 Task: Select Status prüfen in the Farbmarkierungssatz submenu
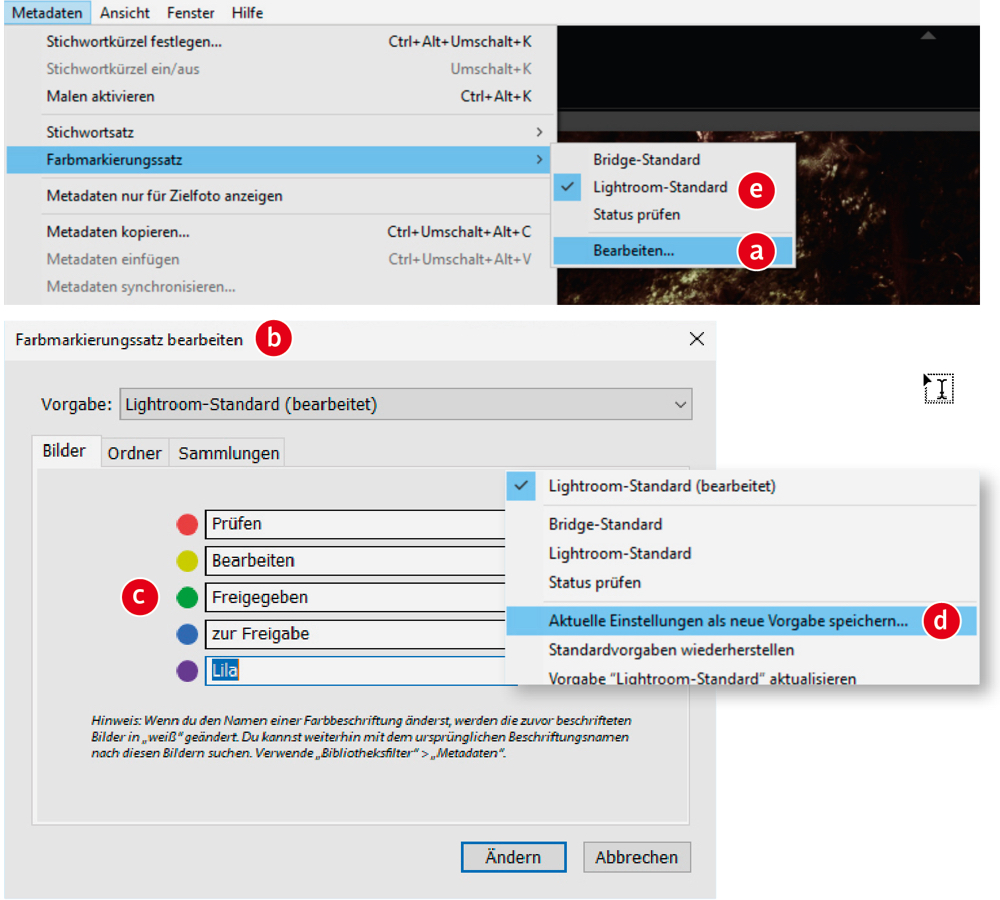point(673,214)
